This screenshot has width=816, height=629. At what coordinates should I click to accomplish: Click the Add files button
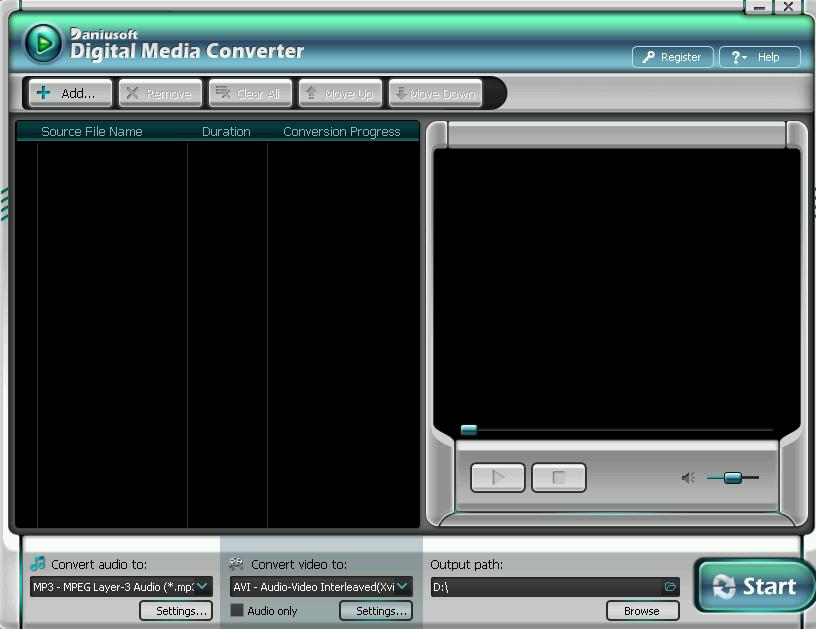(x=70, y=93)
